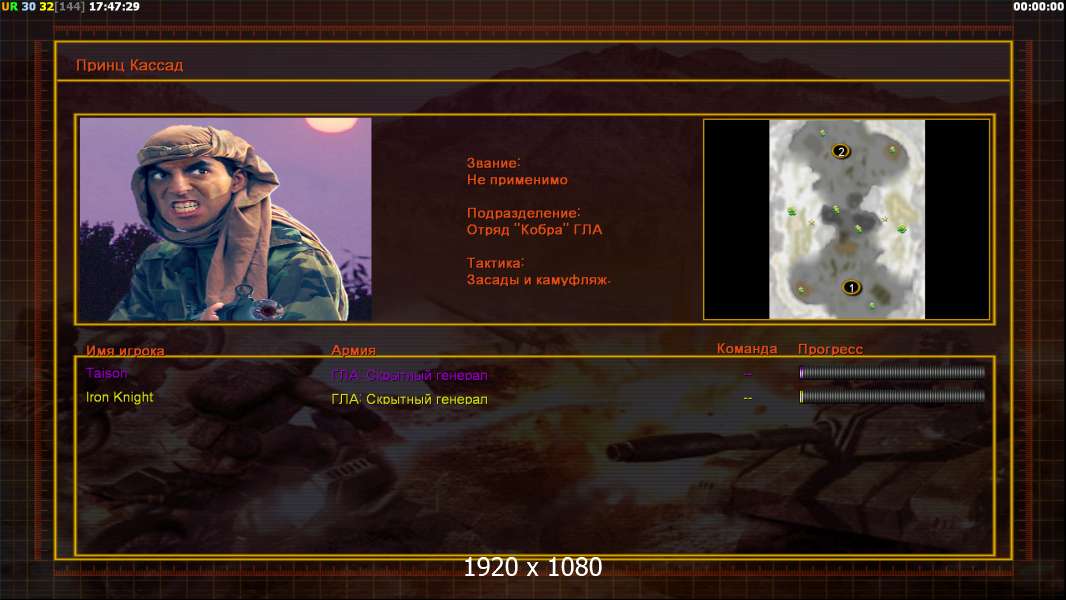Click Taison loading progress bar
This screenshot has height=600, width=1066.
(892, 372)
